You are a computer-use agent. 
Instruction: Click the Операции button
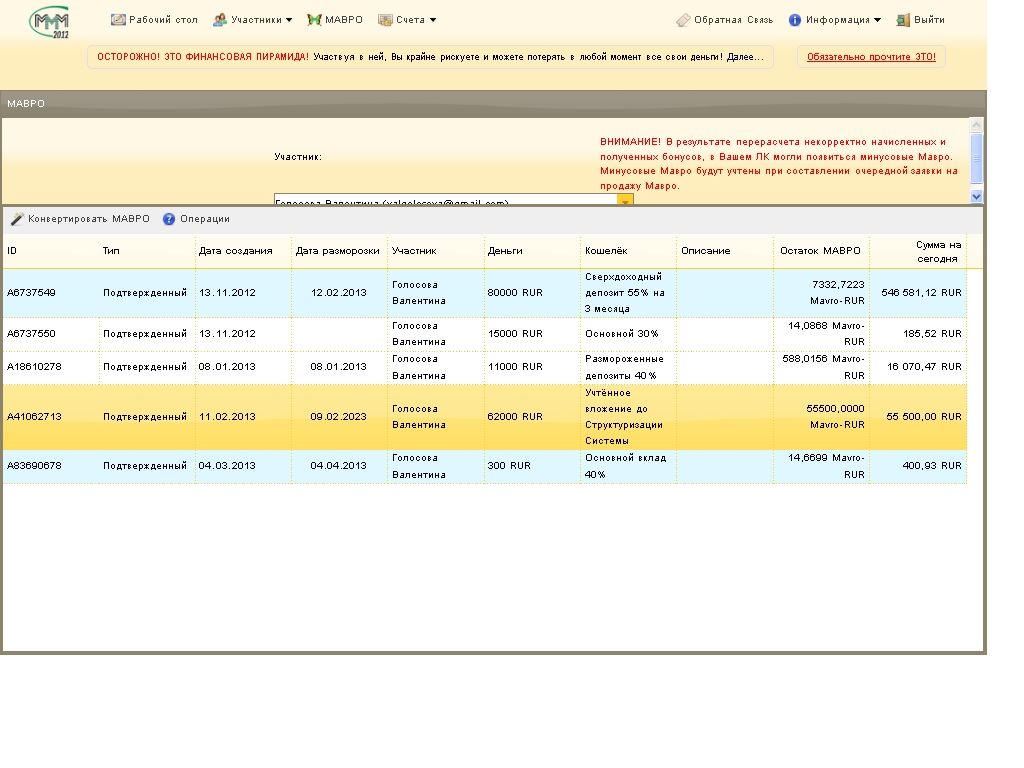pos(197,219)
